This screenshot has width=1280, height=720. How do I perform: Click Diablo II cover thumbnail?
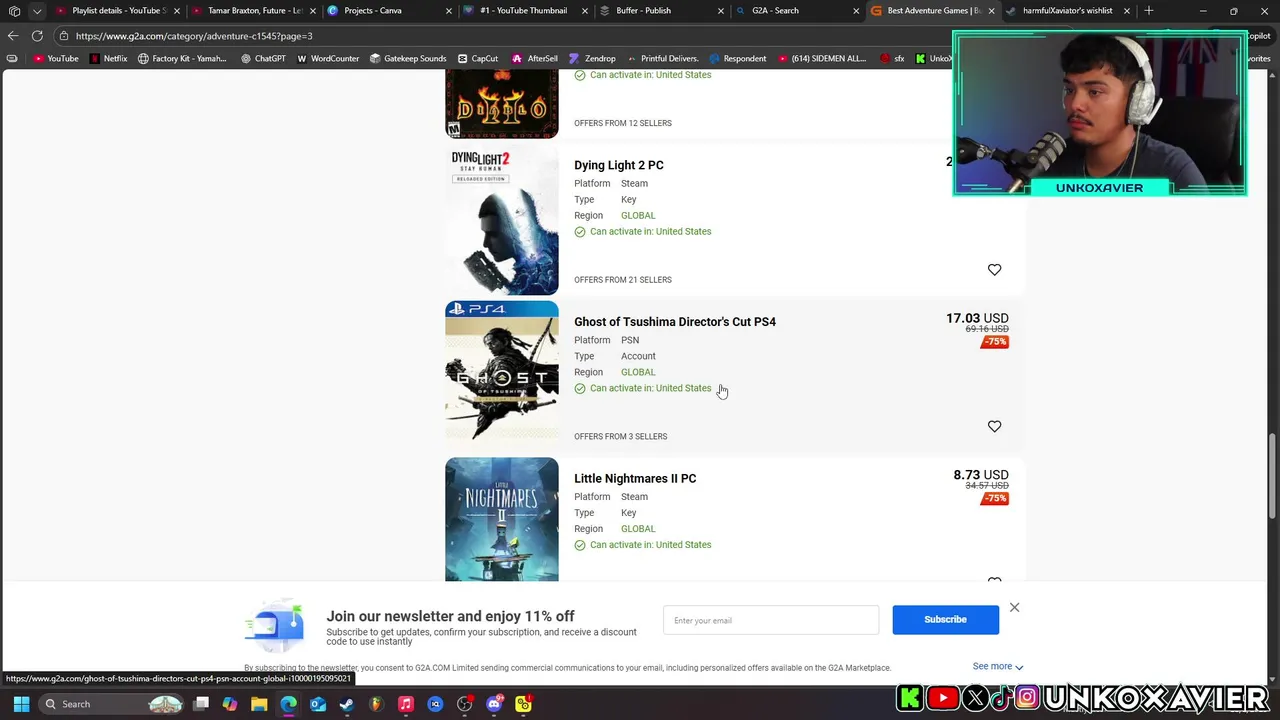tap(502, 104)
